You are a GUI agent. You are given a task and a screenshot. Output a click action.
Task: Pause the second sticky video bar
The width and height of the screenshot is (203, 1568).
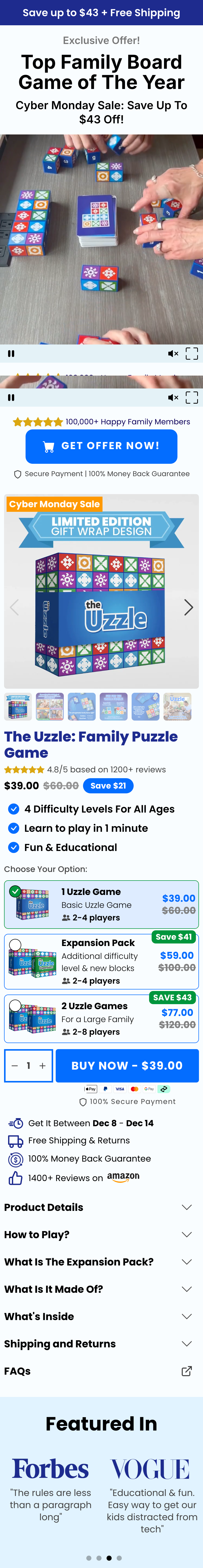coord(11,398)
